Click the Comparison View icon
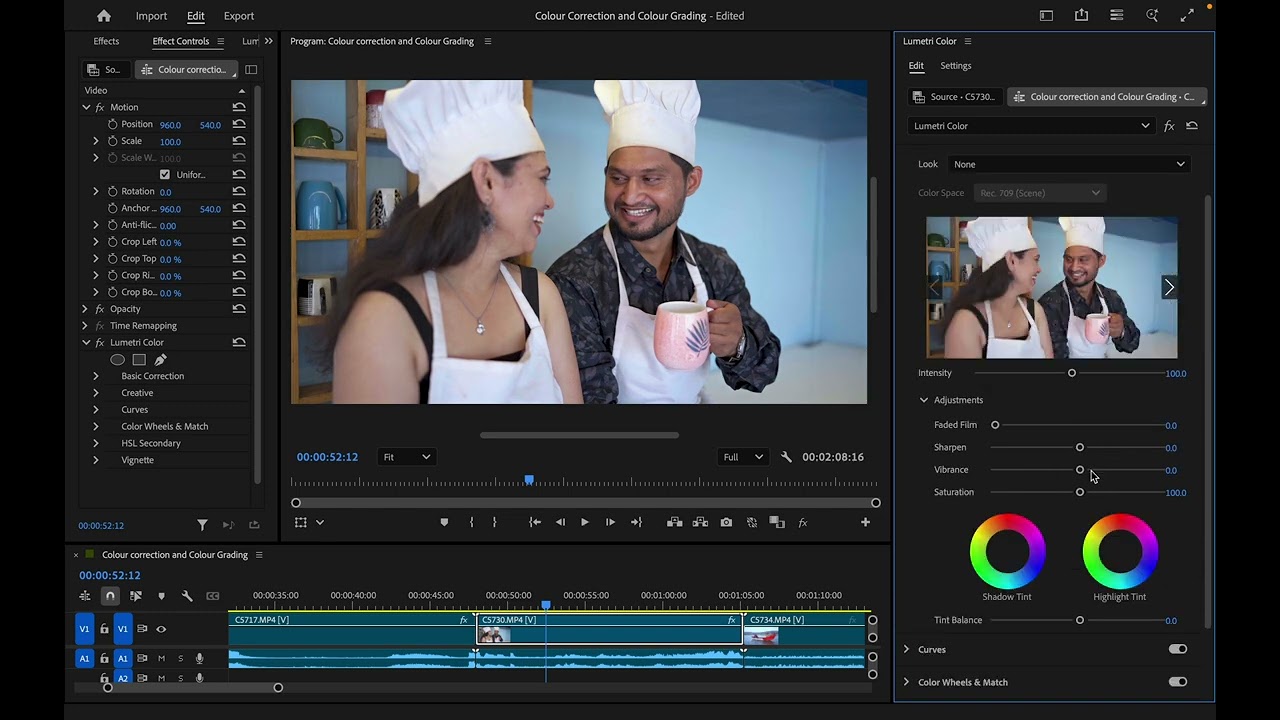 (777, 522)
